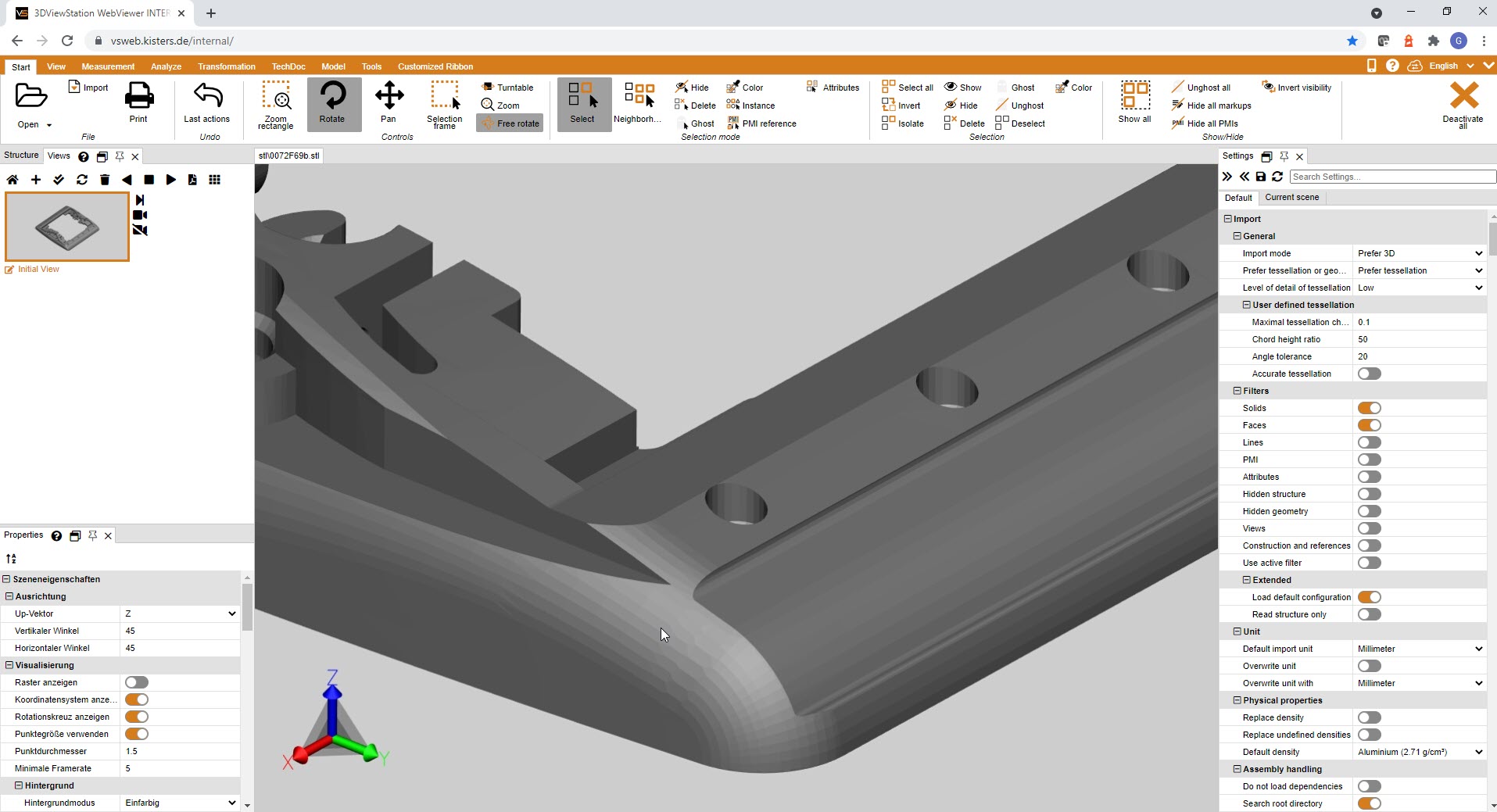
Task: Click the Initial View thumbnail
Action: [x=67, y=227]
